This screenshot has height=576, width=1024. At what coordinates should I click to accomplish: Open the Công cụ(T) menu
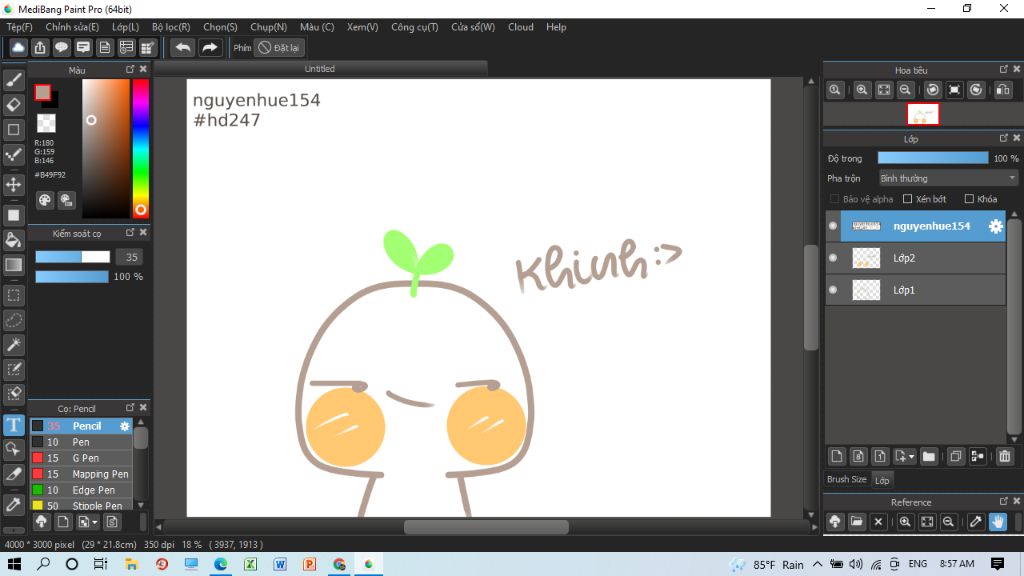[415, 27]
